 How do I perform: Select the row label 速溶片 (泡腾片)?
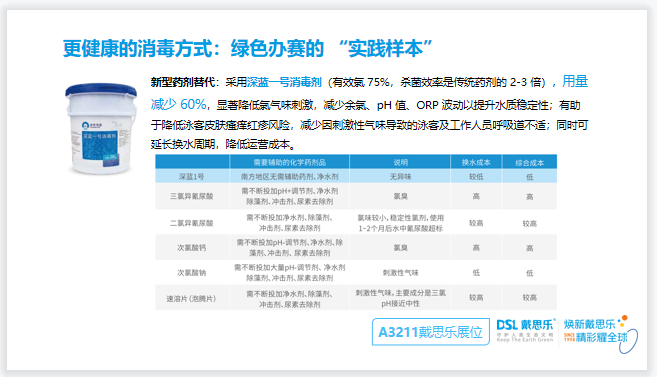[191, 298]
